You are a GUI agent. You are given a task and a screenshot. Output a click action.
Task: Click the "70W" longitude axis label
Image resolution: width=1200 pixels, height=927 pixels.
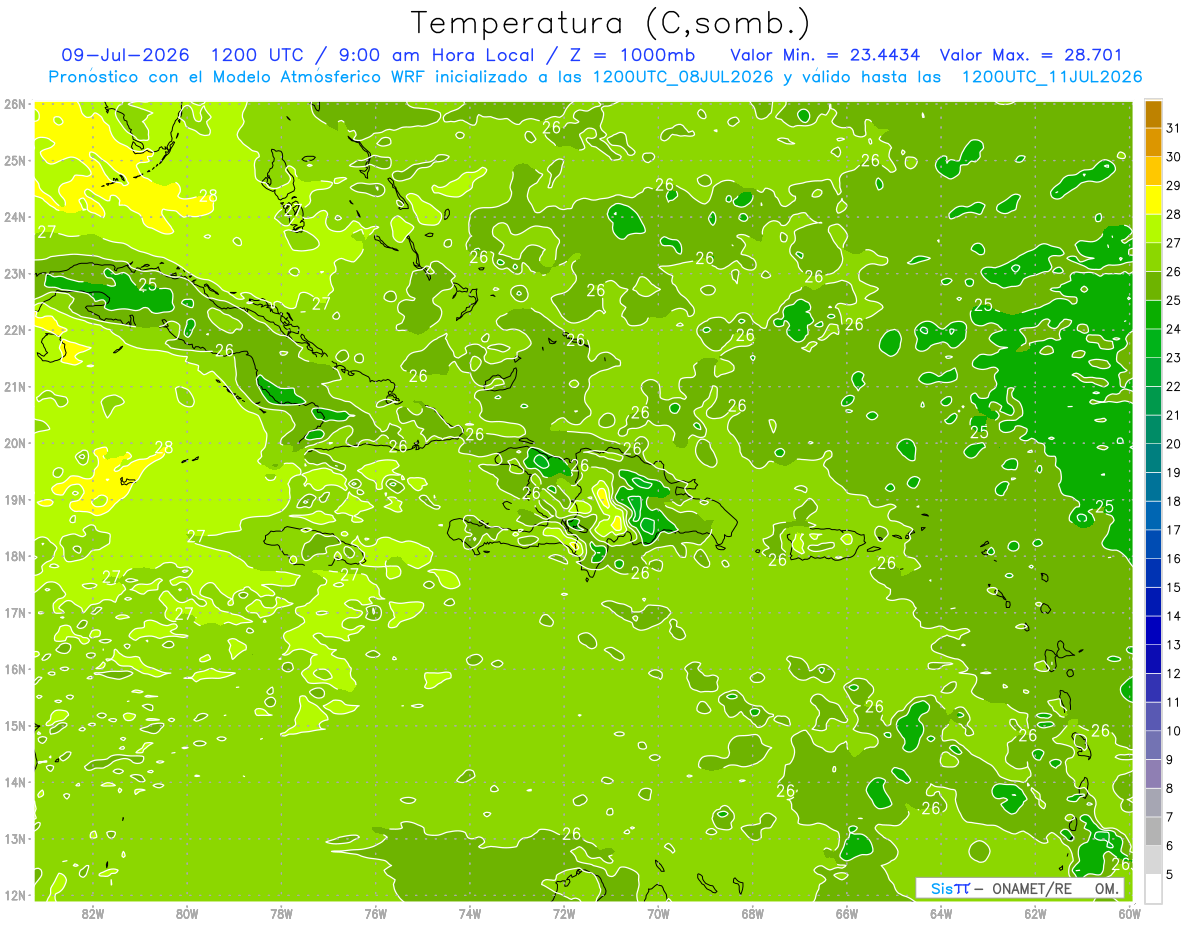(658, 914)
